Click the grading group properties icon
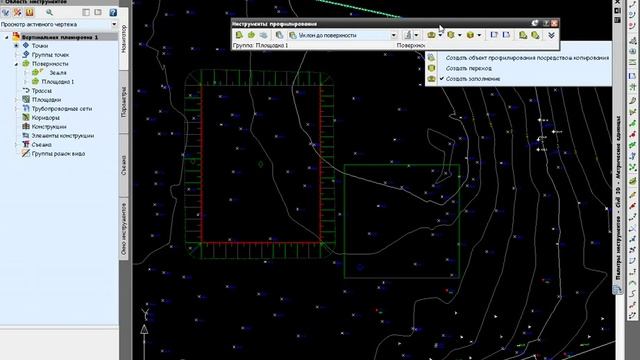Viewport: 640px width, 360px height. tap(523, 36)
